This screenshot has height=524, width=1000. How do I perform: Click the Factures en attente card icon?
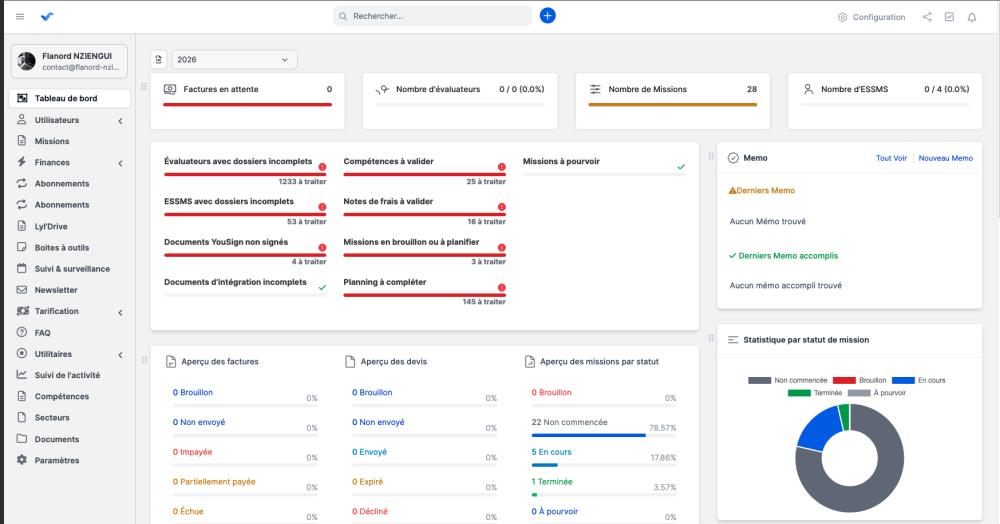170,89
